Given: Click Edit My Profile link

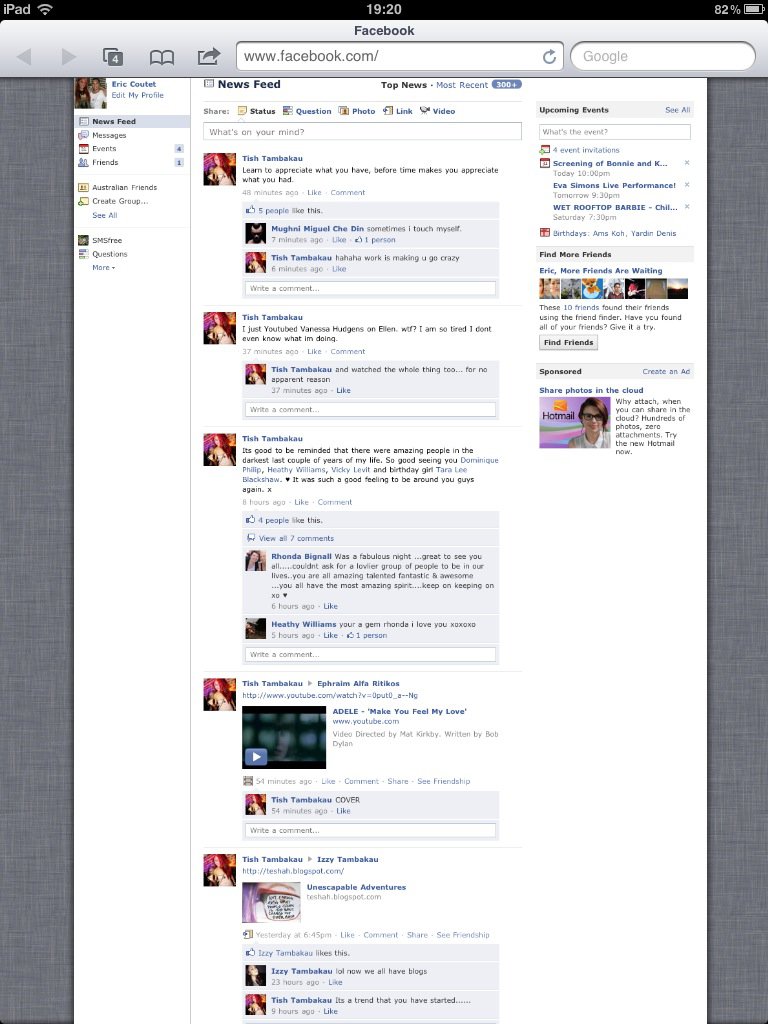Looking at the screenshot, I should click(x=137, y=95).
